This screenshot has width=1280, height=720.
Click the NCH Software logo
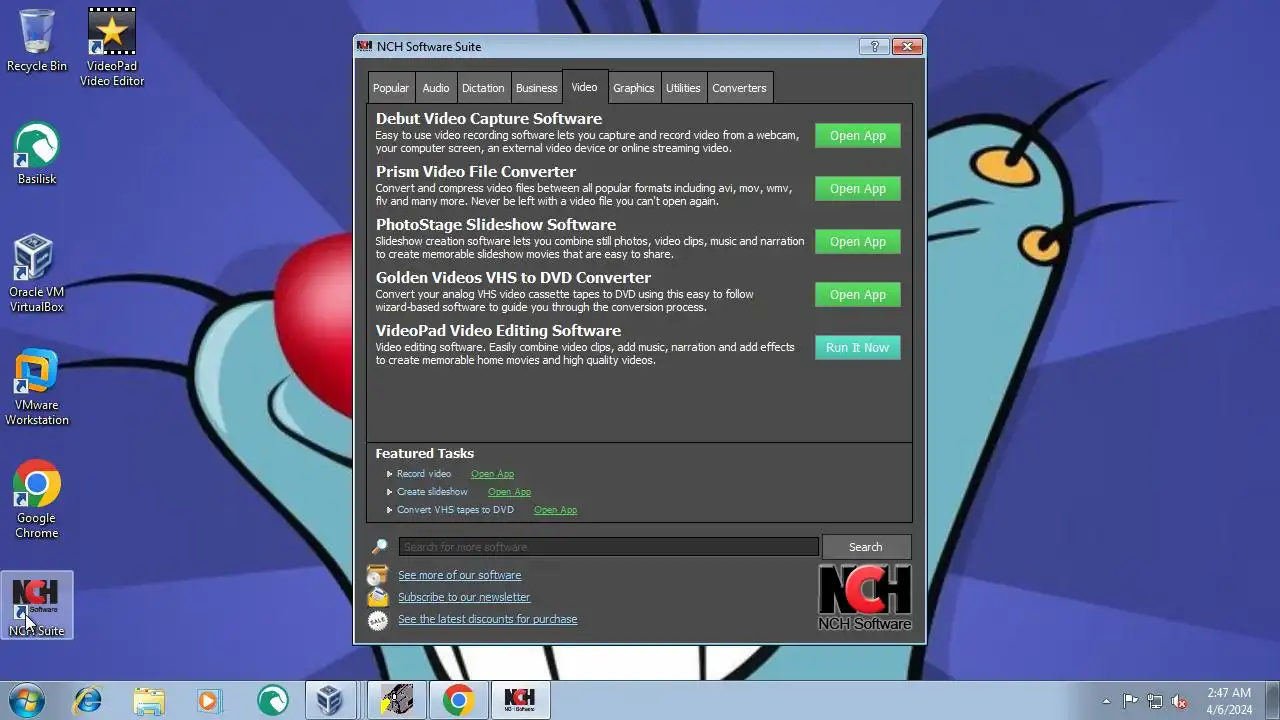pyautogui.click(x=865, y=597)
